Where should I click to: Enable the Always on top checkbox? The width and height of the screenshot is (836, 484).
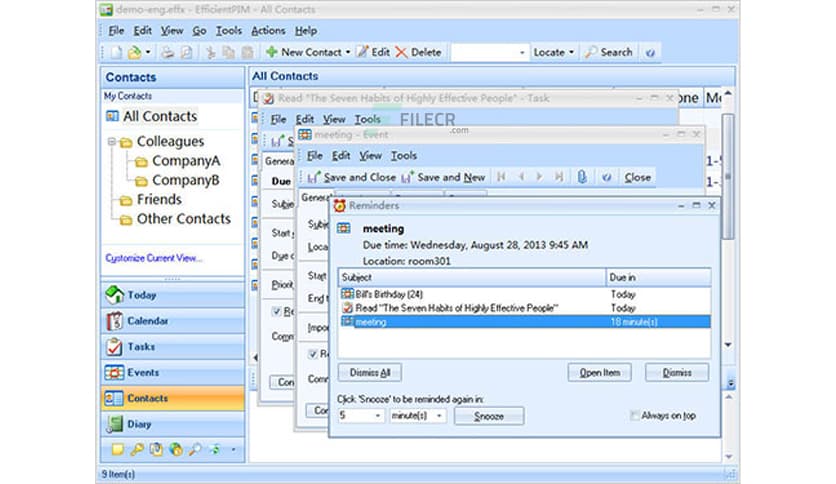point(636,416)
